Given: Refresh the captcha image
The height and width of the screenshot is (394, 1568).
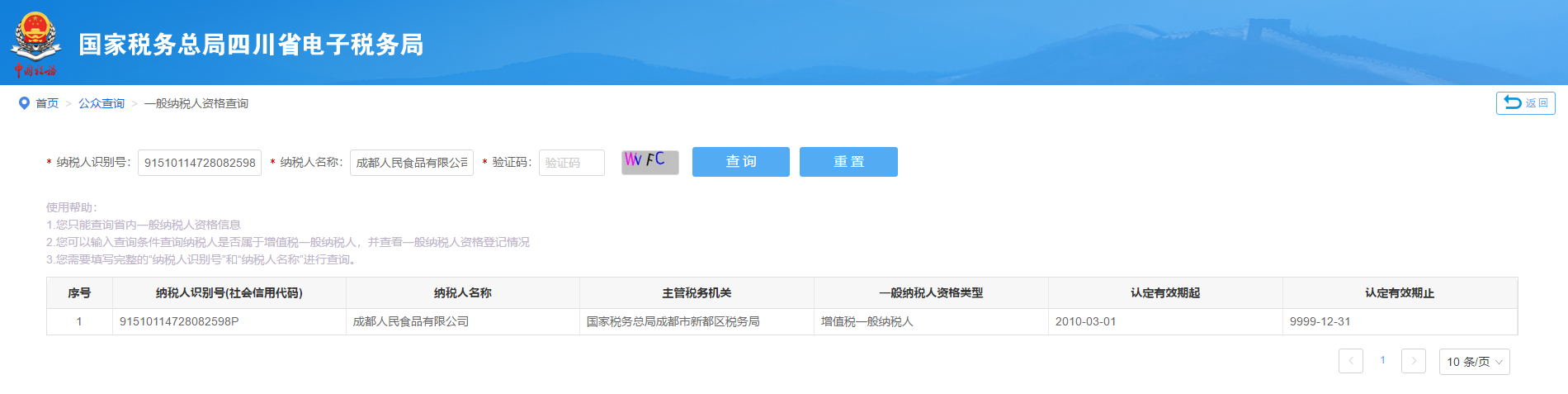Looking at the screenshot, I should click(649, 162).
